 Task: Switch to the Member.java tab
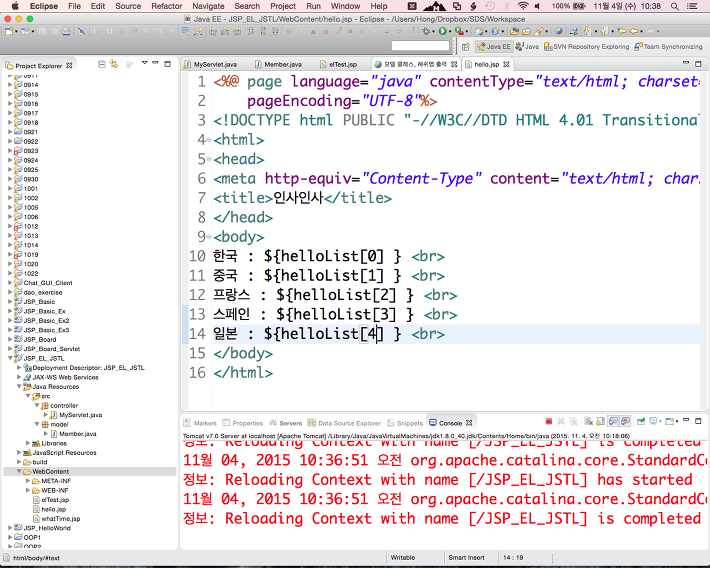pos(278,64)
